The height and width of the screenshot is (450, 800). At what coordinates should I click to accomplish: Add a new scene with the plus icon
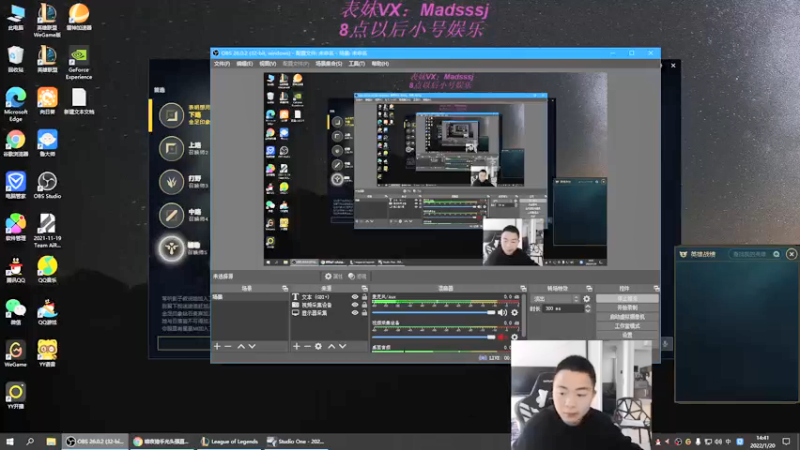217,346
